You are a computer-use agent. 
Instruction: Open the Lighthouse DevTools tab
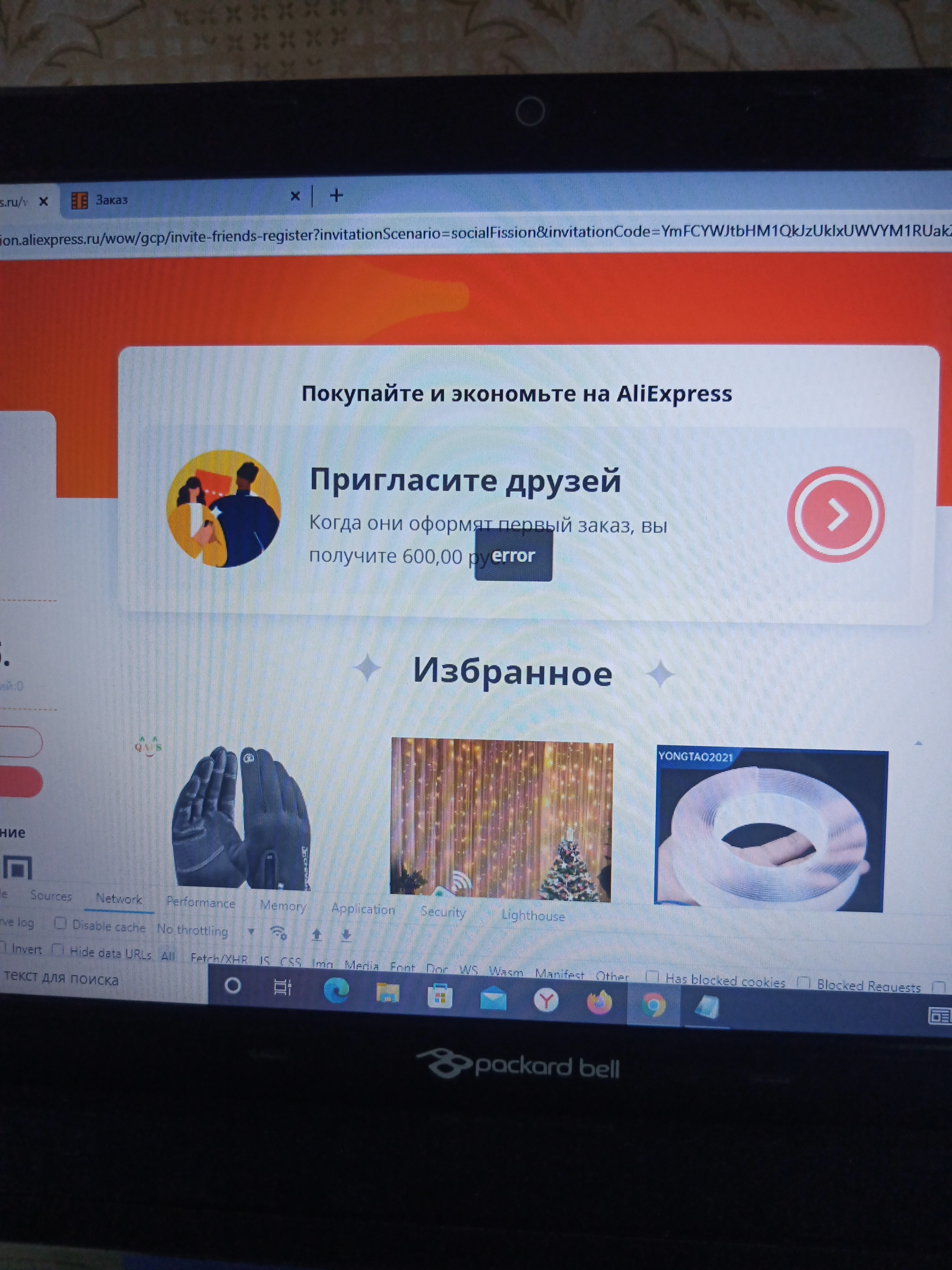click(x=533, y=916)
